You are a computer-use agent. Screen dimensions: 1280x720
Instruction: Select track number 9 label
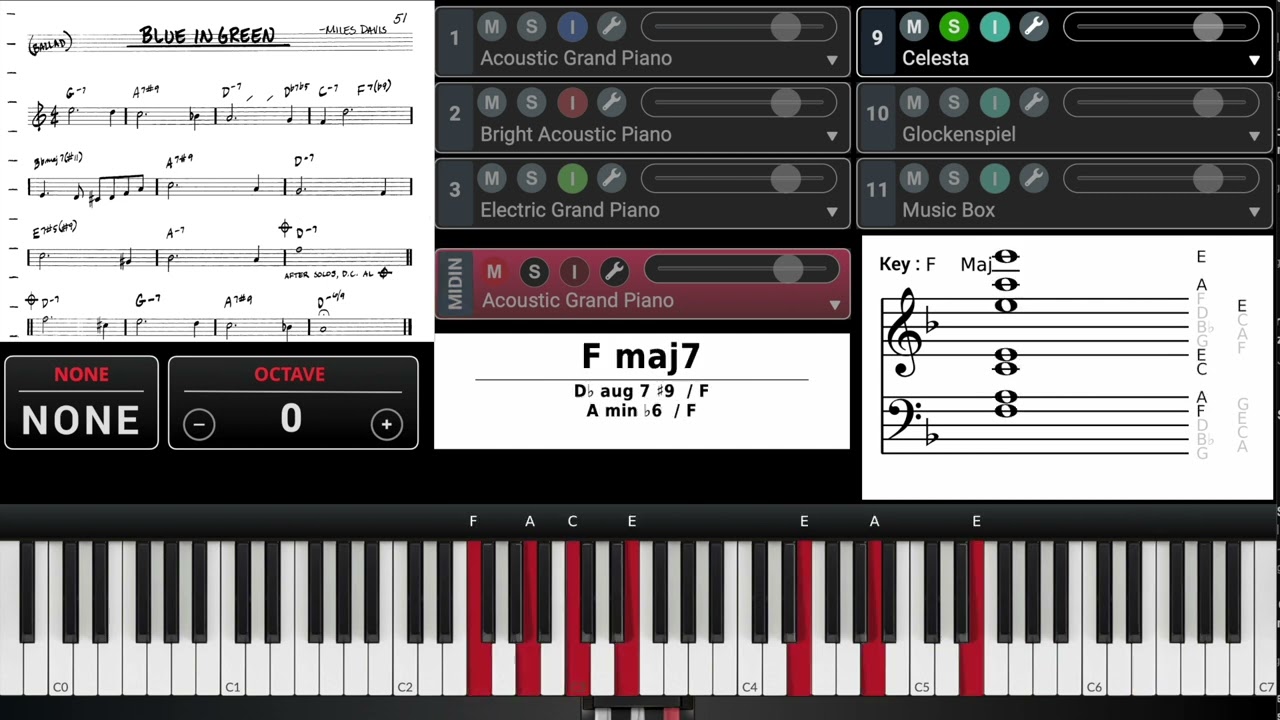(877, 38)
